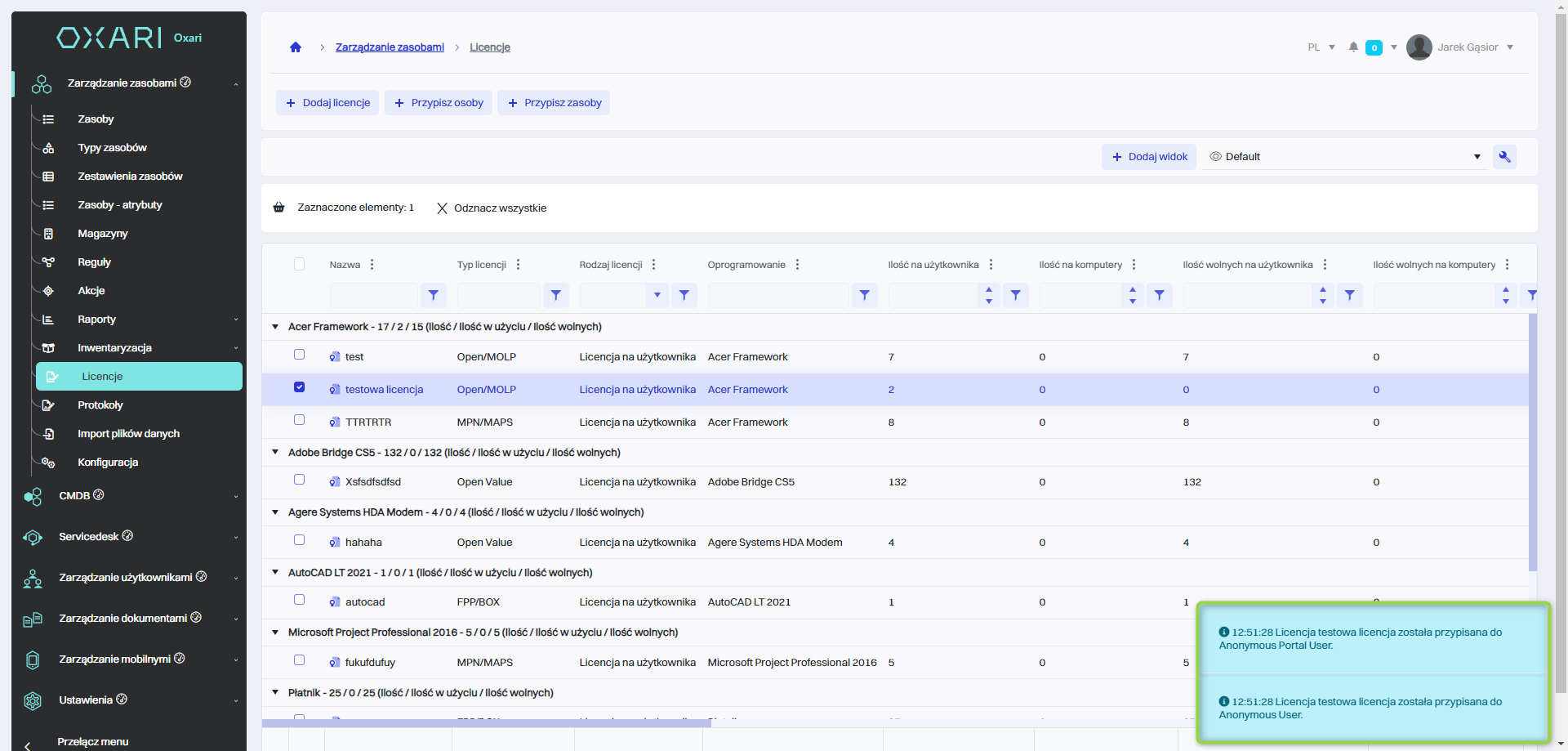Open the Nazwa column three-dot menu
Viewport: 1568px width, 751px height.
[372, 265]
